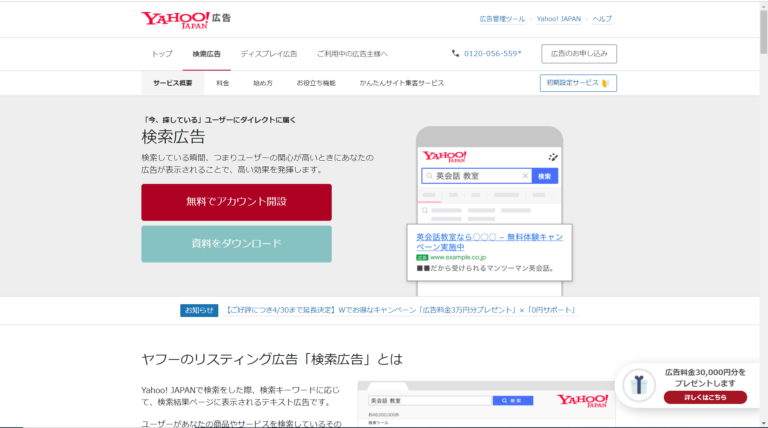Click the 英会話 教室 search field in mockup
768x428 pixels.
click(x=476, y=176)
